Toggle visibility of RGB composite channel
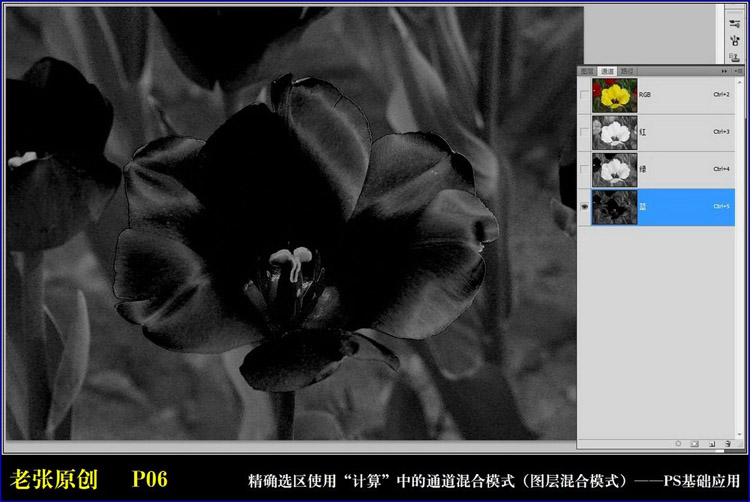The image size is (750, 502). (x=584, y=95)
